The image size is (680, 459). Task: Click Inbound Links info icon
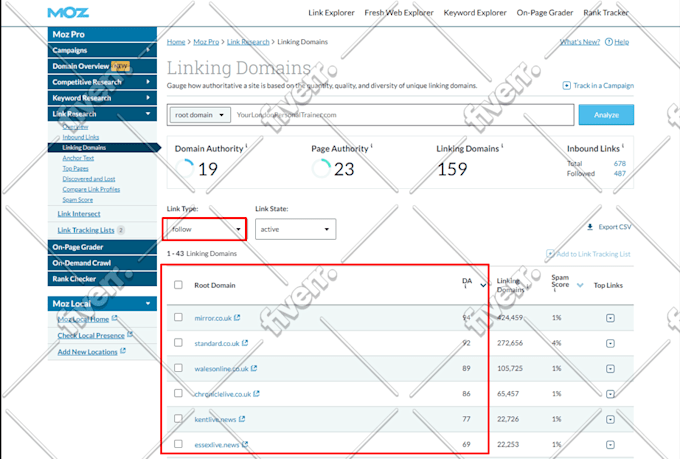coord(623,146)
